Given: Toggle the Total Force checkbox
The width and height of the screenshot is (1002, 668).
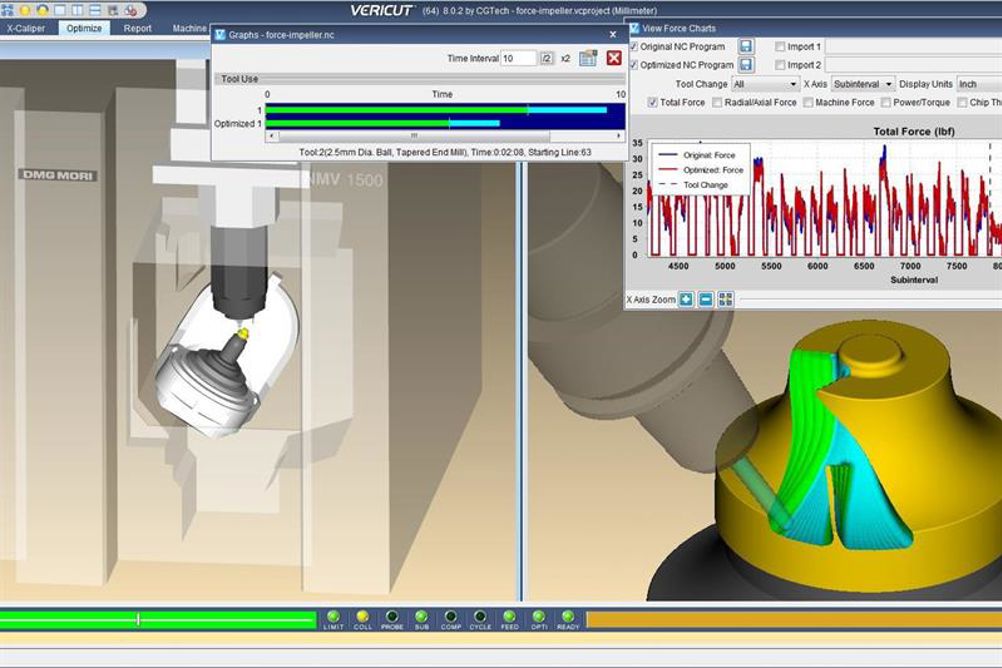Looking at the screenshot, I should [652, 102].
